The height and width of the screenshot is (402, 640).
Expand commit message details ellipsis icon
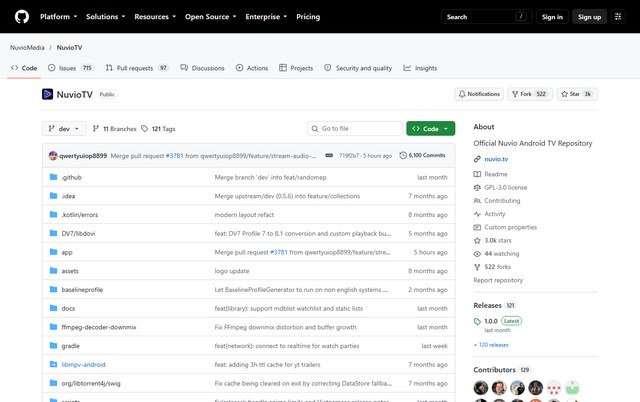329,155
